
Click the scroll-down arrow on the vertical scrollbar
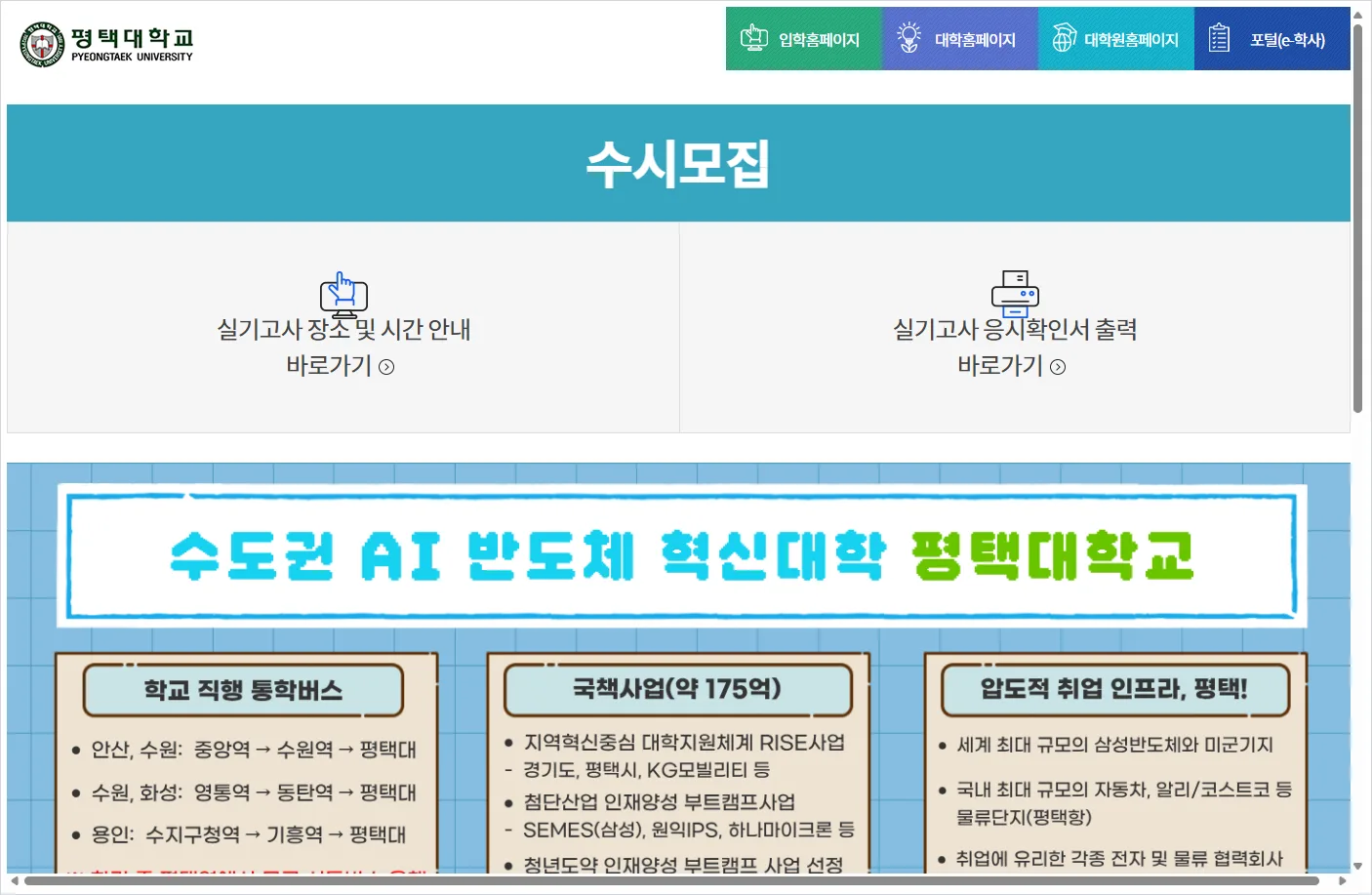pyautogui.click(x=1357, y=866)
